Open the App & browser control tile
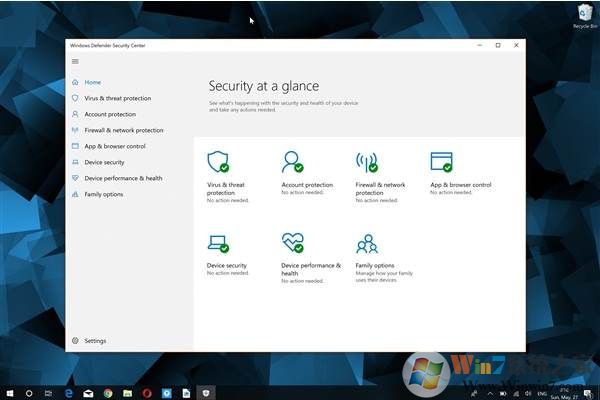The width and height of the screenshot is (600, 400). click(x=441, y=163)
